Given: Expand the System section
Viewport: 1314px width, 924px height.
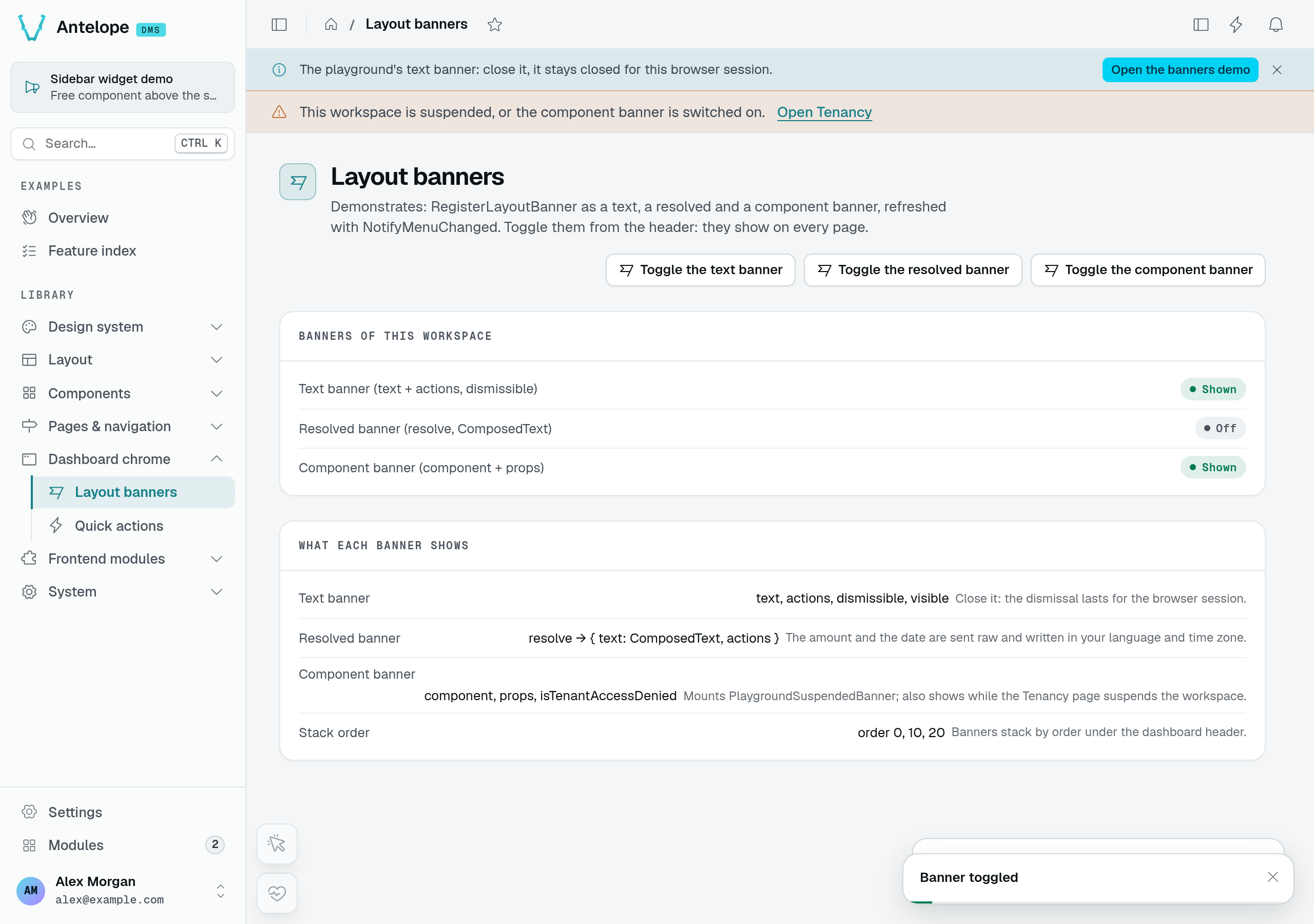Looking at the screenshot, I should point(123,591).
